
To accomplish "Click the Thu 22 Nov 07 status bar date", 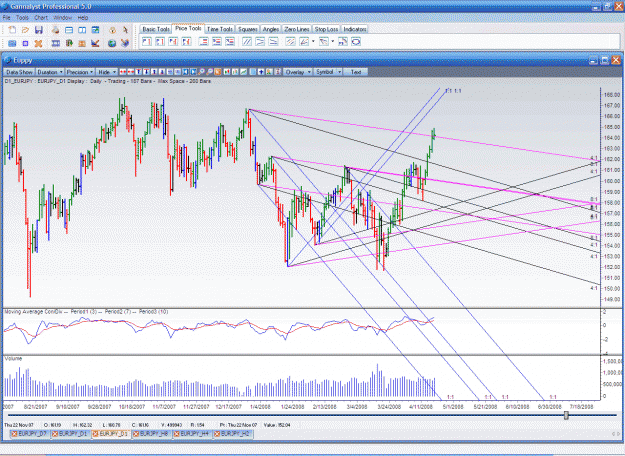I will [x=19, y=425].
